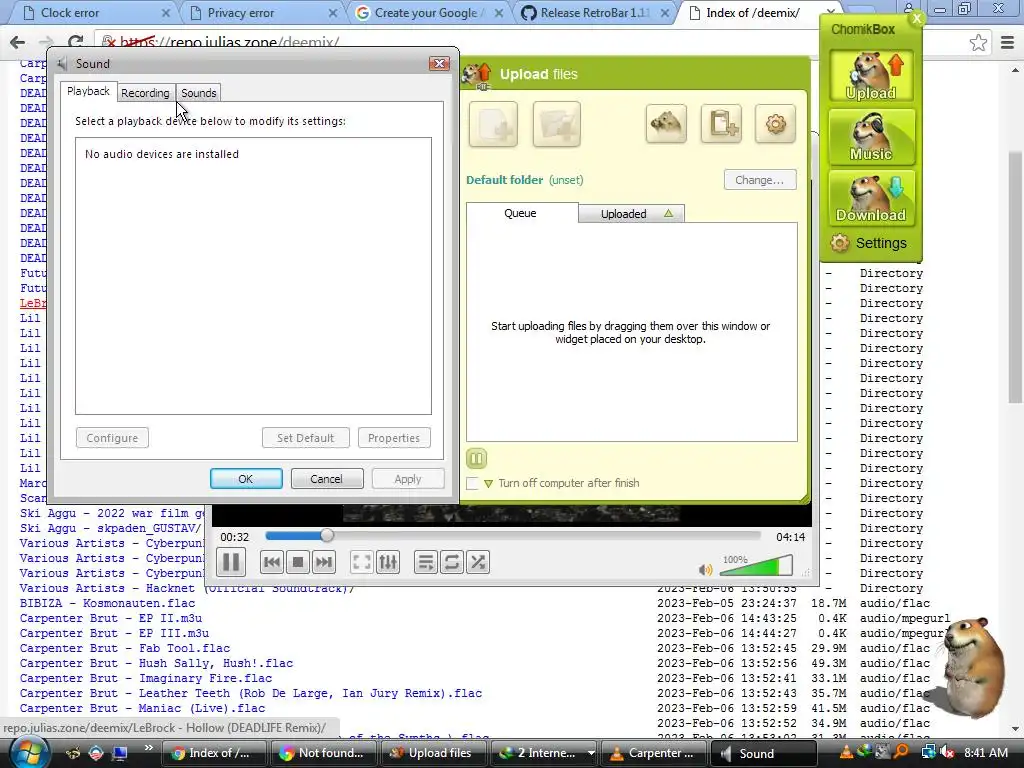
Task: Click Cancel in the Sound dialog
Action: [327, 479]
